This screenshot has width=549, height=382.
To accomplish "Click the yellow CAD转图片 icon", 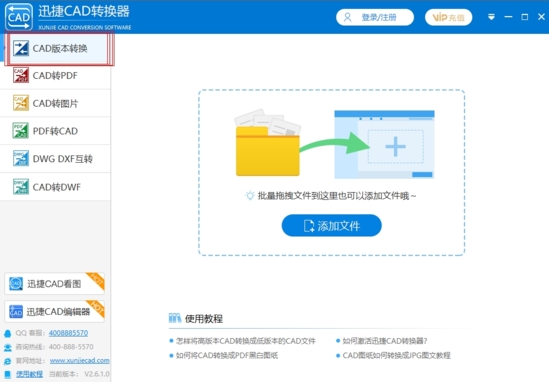I will tap(21, 103).
